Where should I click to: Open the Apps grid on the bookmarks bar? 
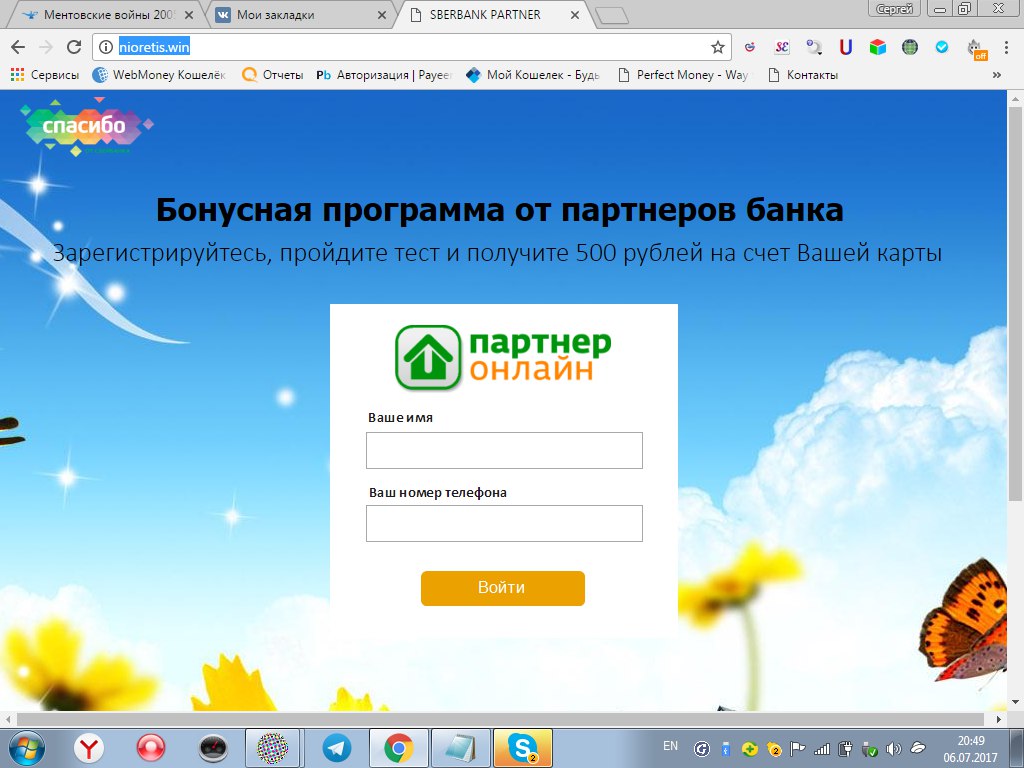(x=16, y=73)
